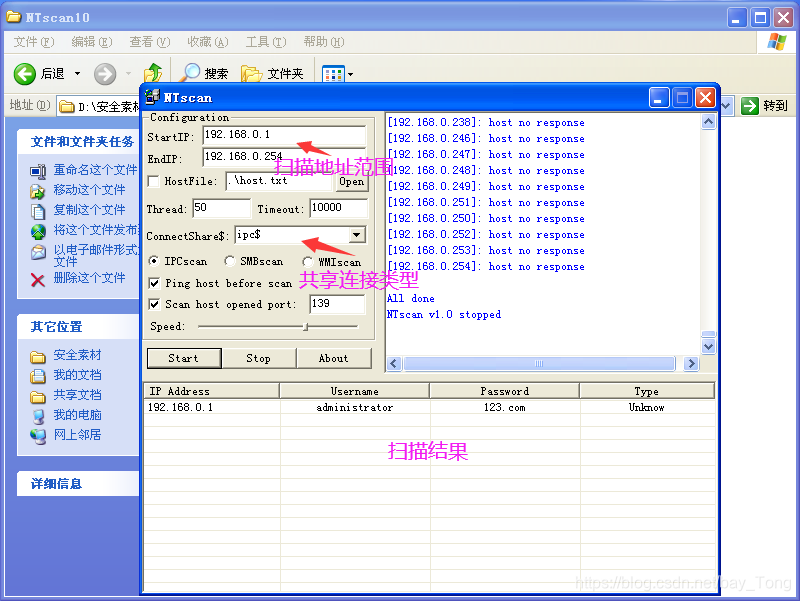
Task: Select result row 192.168.0.1
Action: coord(429,407)
